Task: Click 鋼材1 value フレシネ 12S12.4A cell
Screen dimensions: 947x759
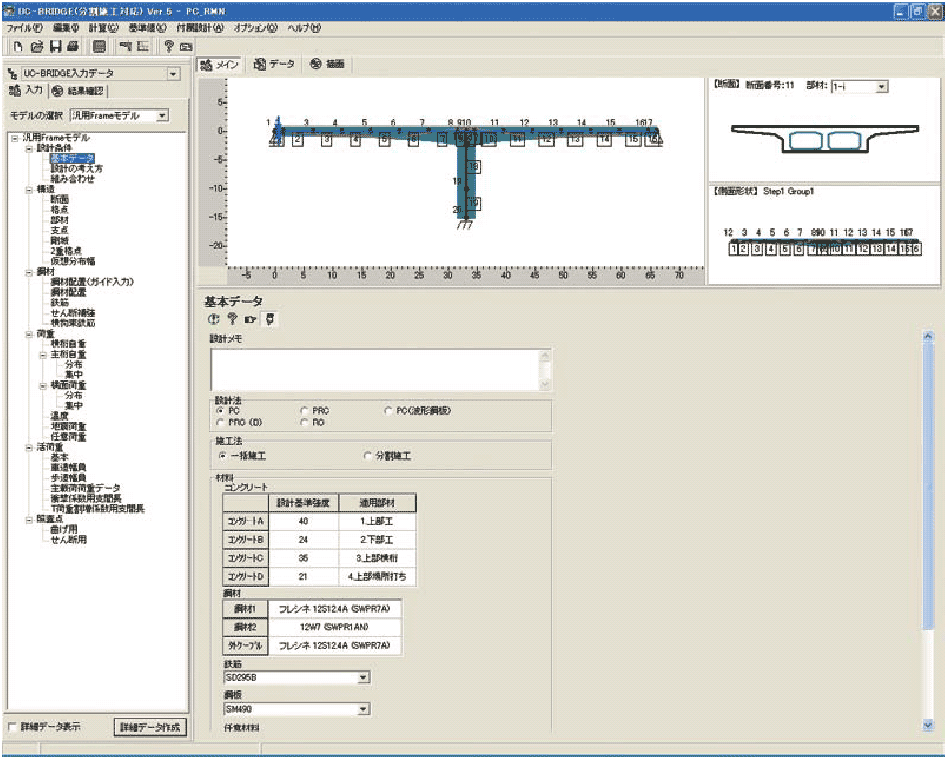Action: 335,609
